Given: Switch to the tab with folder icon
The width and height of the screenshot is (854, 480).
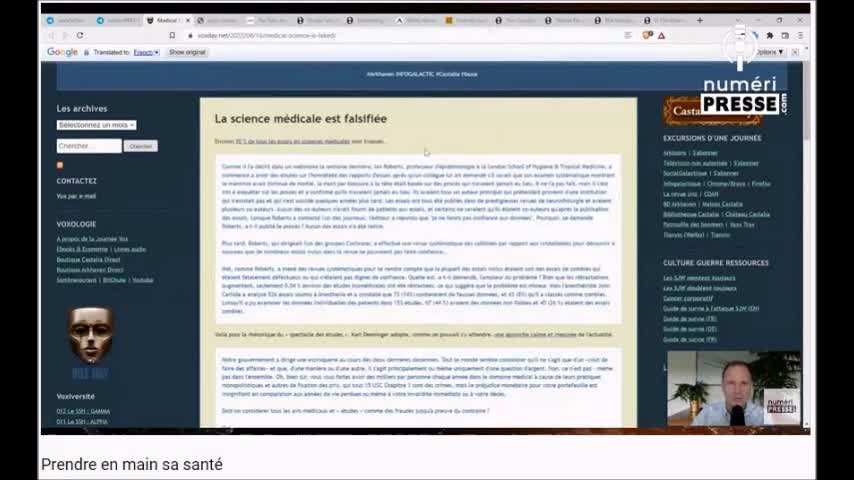Looking at the screenshot, I should [x=467, y=20].
